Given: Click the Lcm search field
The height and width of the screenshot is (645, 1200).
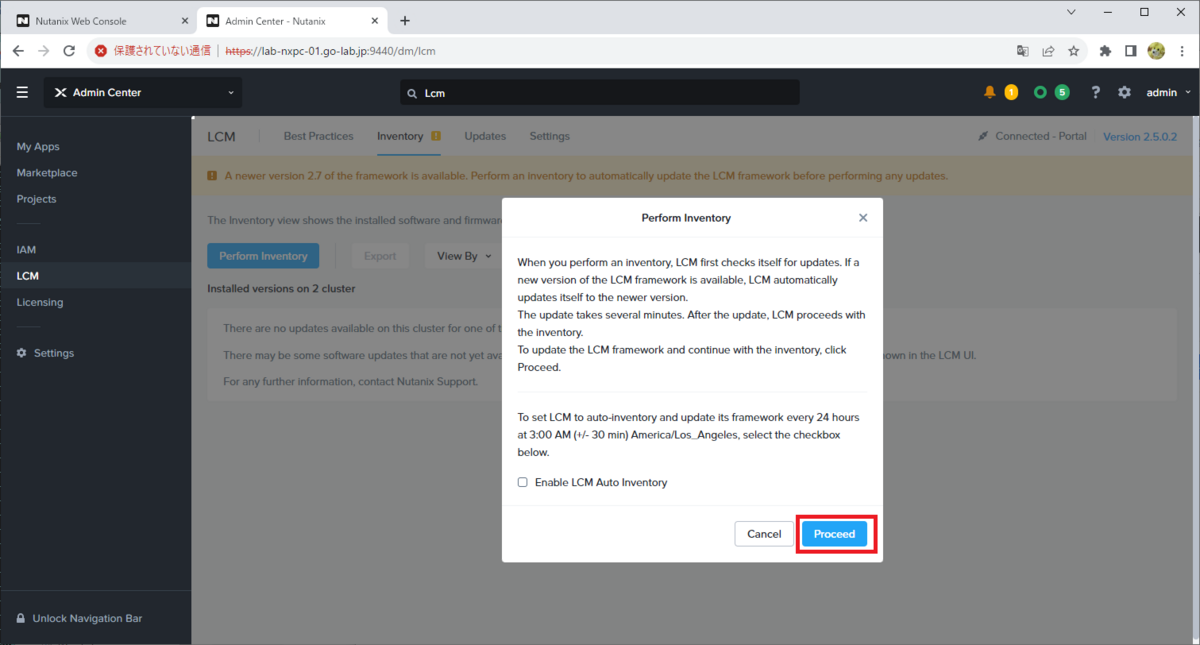Looking at the screenshot, I should point(600,93).
